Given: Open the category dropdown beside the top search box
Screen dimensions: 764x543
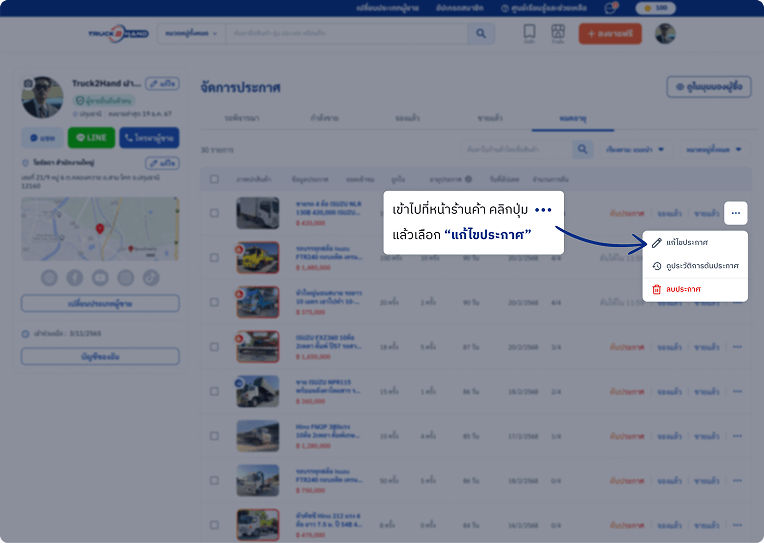Looking at the screenshot, I should [192, 33].
